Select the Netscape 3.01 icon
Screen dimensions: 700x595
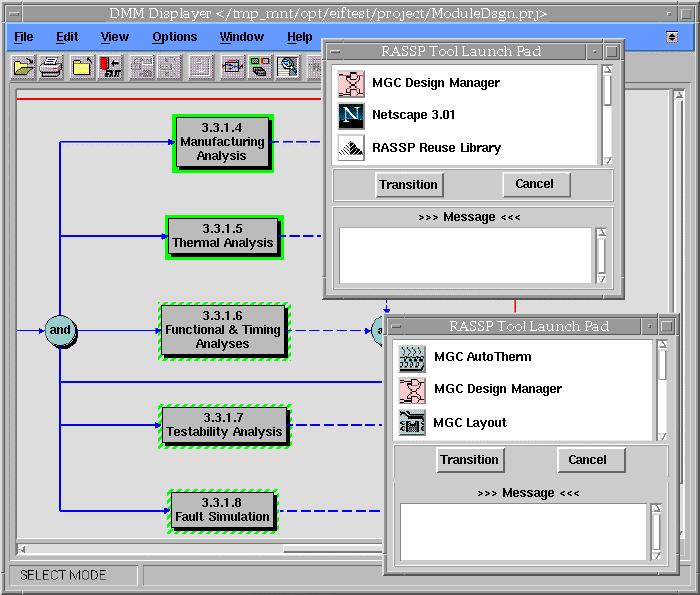[351, 115]
